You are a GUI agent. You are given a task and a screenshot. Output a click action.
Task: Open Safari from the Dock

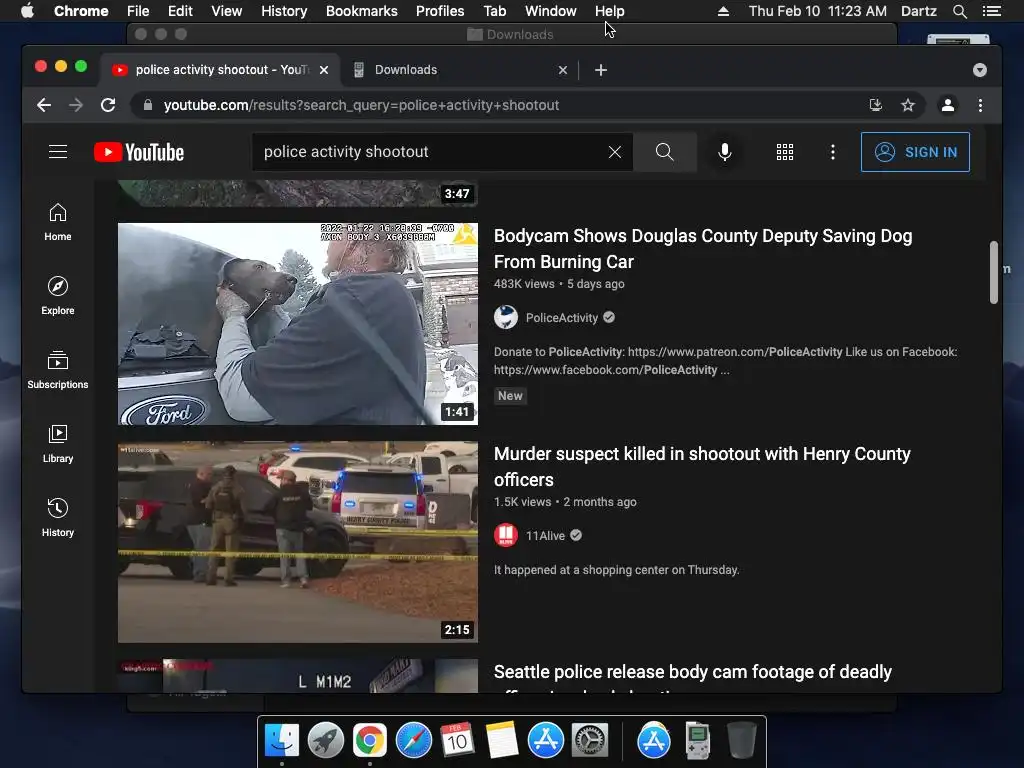tap(413, 741)
